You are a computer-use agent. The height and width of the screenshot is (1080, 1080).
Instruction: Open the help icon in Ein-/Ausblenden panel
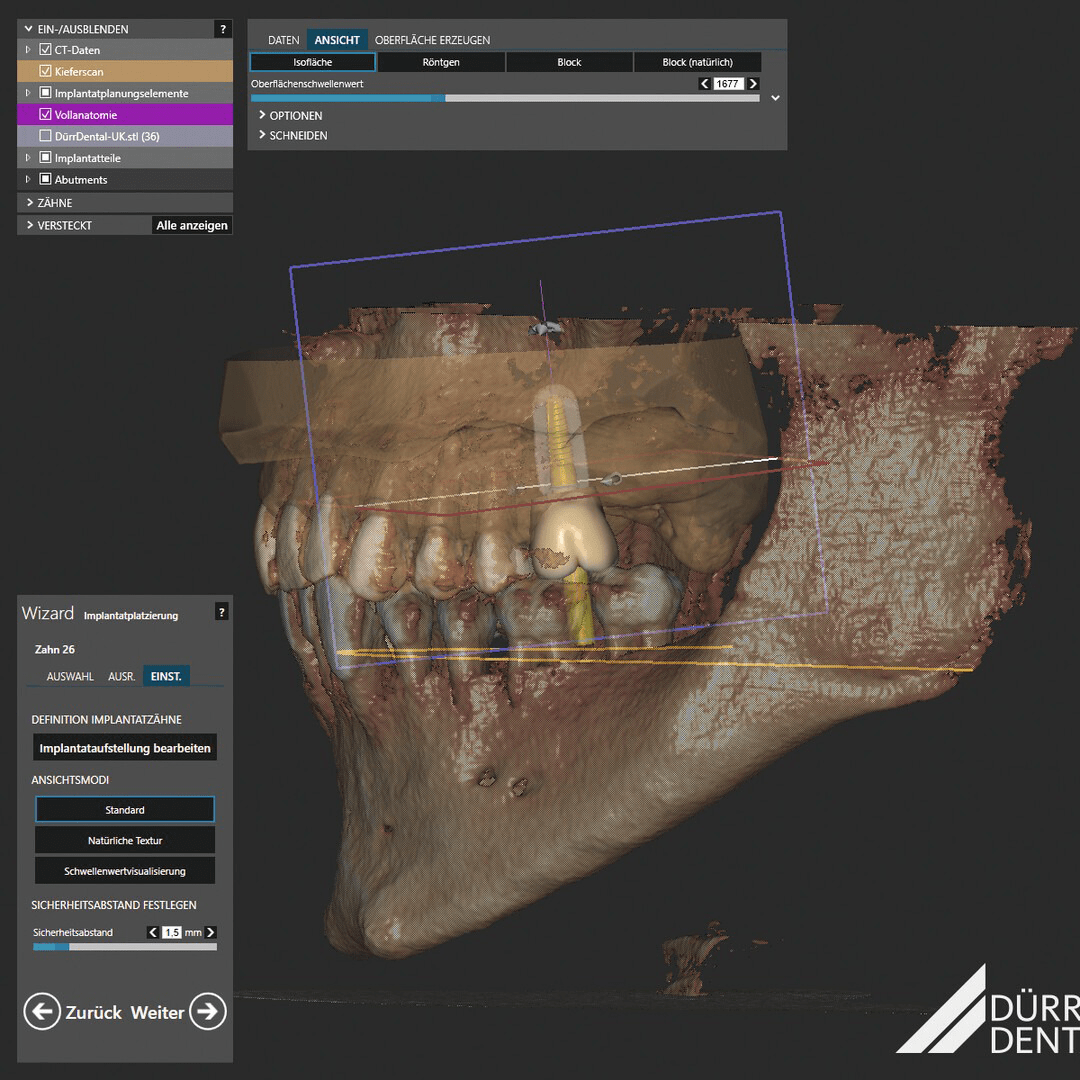tap(222, 29)
